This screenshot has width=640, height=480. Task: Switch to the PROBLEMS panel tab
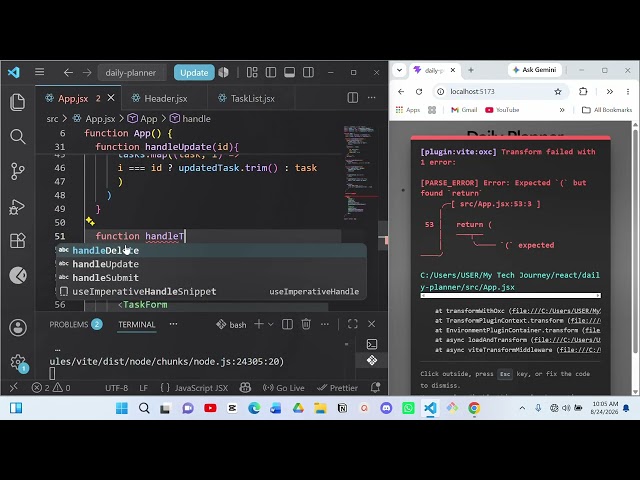(76, 324)
